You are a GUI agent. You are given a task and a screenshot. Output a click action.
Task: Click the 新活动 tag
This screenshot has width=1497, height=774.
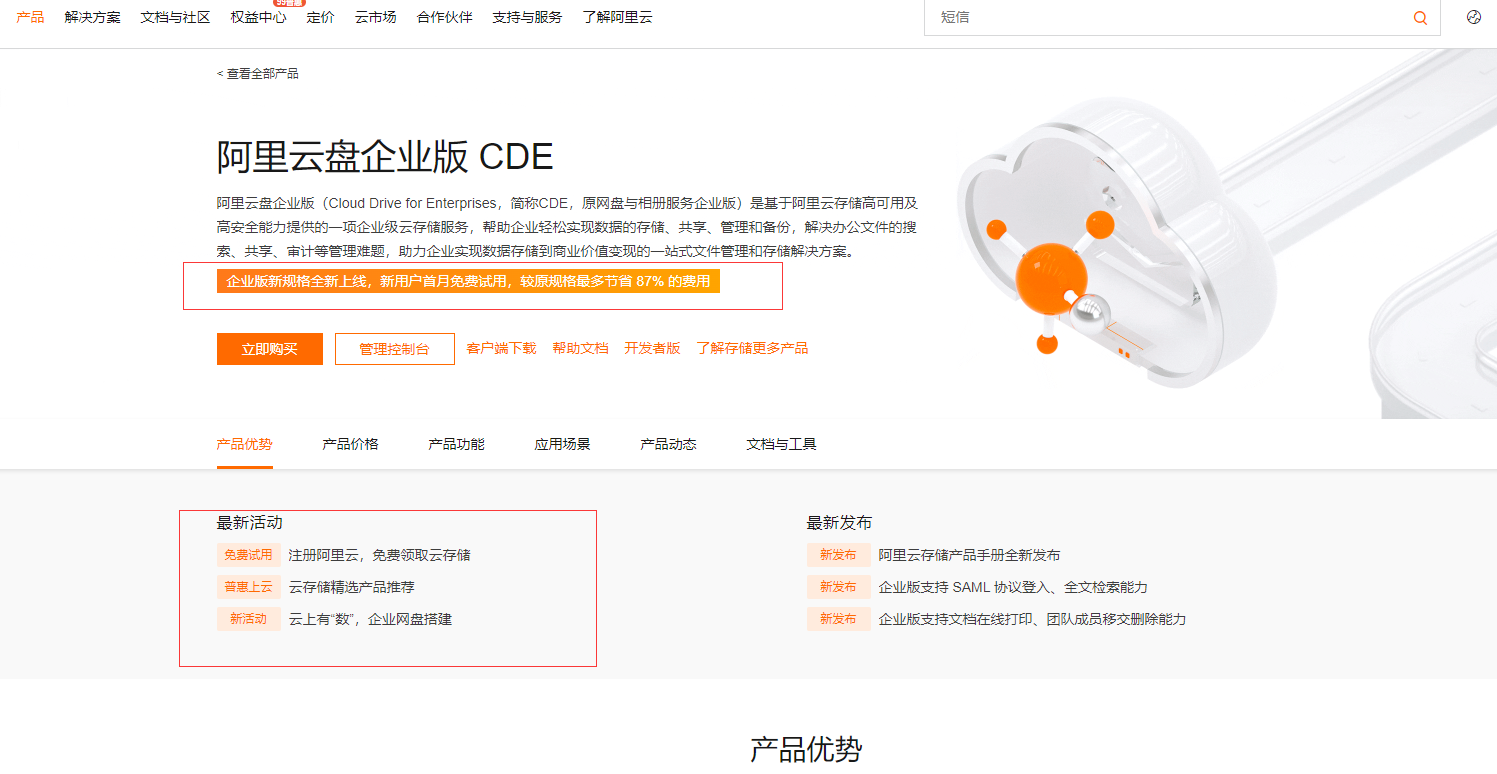(248, 619)
